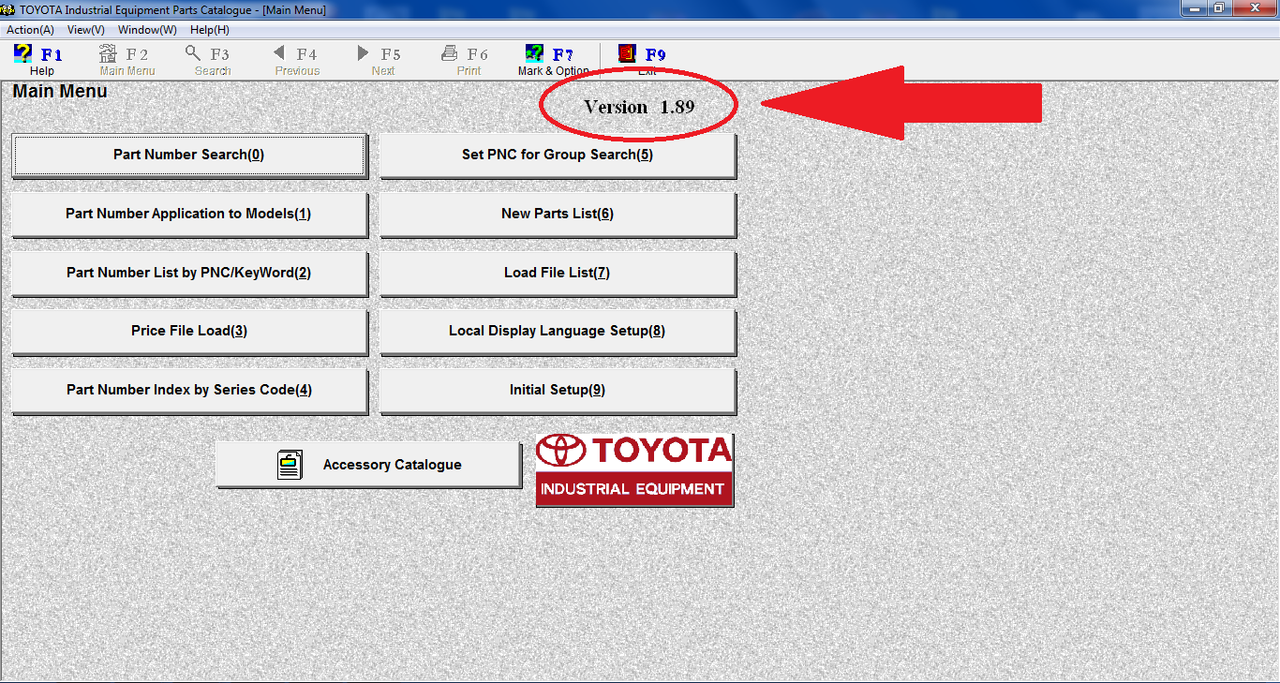Click the F9 Exit door icon
The image size is (1280, 683).
click(x=627, y=54)
